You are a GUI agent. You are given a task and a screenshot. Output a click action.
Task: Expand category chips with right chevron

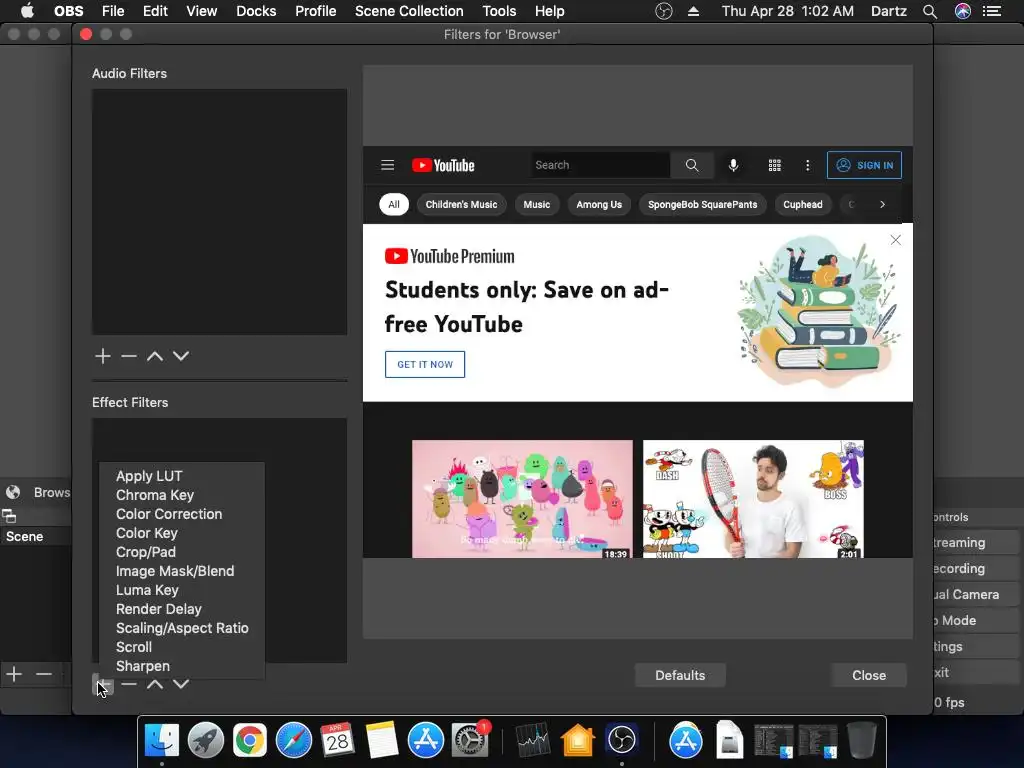(882, 204)
